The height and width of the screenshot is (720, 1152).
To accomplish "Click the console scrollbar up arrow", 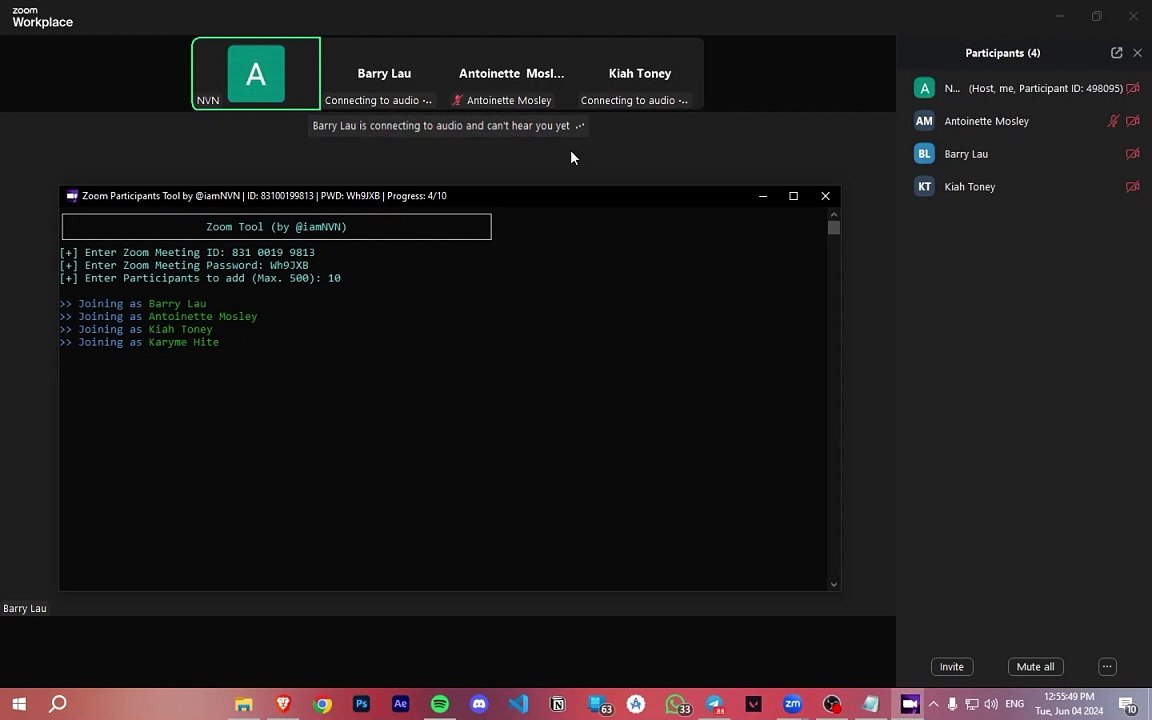I will click(833, 215).
